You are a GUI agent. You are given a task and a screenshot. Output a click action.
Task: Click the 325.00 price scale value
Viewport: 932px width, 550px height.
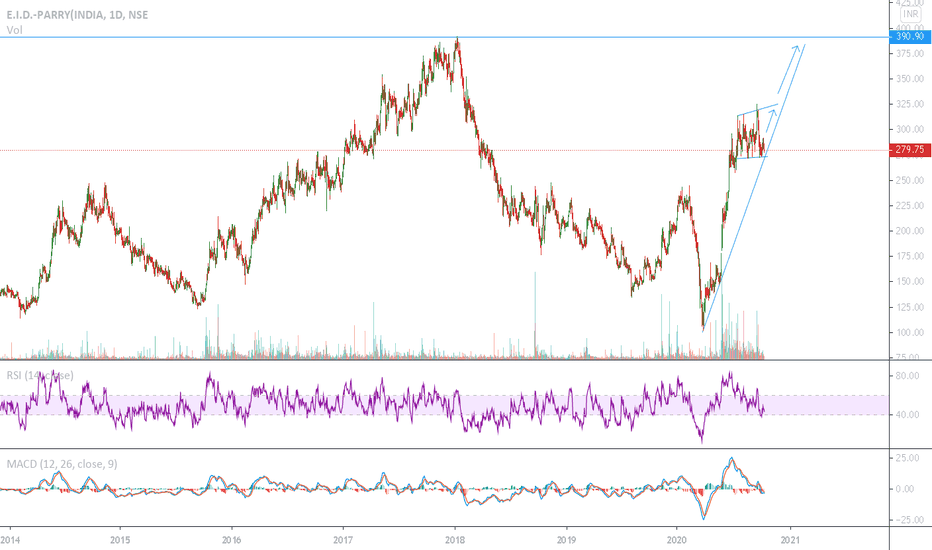pyautogui.click(x=909, y=104)
